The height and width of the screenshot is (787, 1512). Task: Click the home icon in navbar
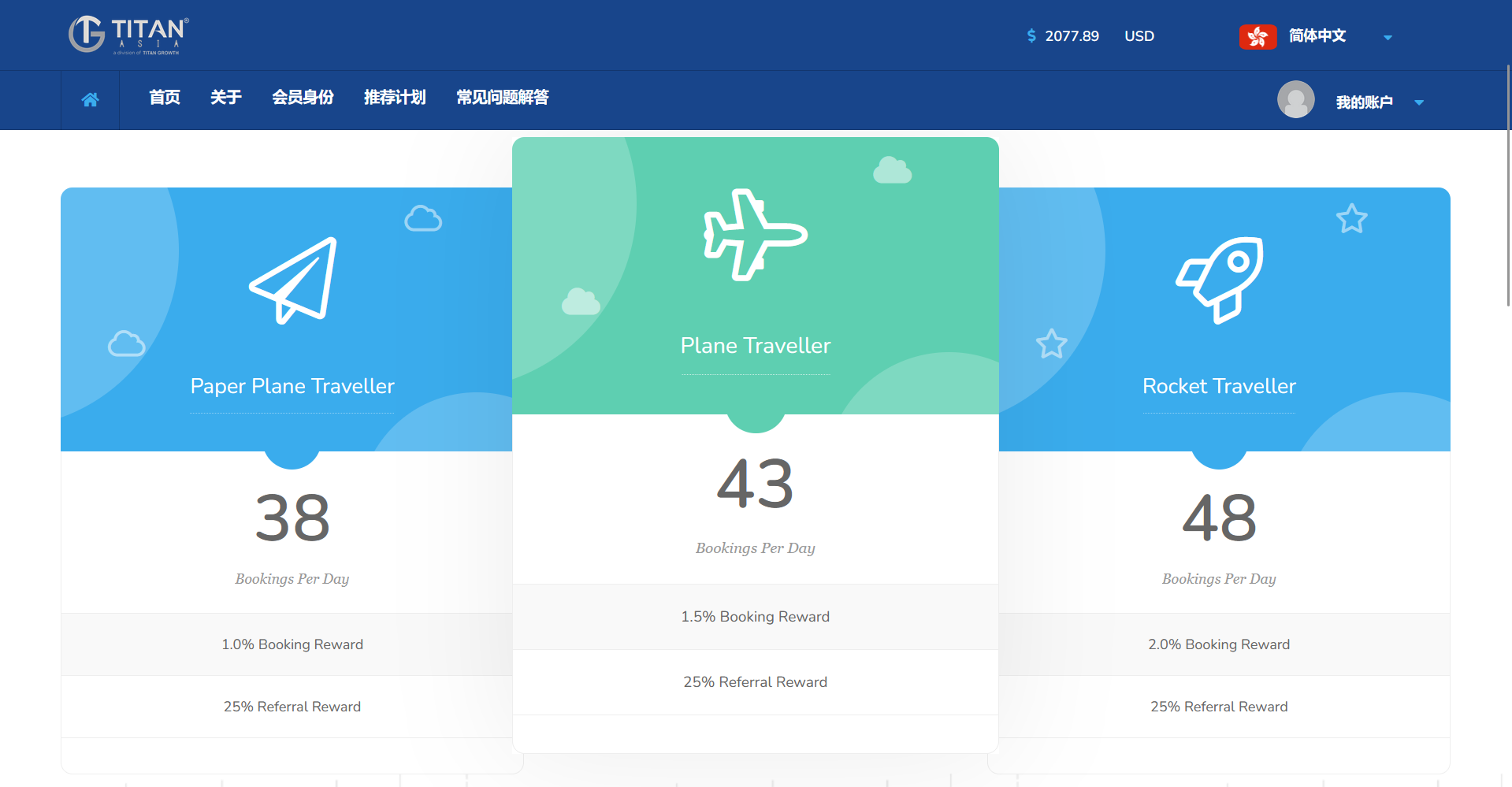(90, 100)
